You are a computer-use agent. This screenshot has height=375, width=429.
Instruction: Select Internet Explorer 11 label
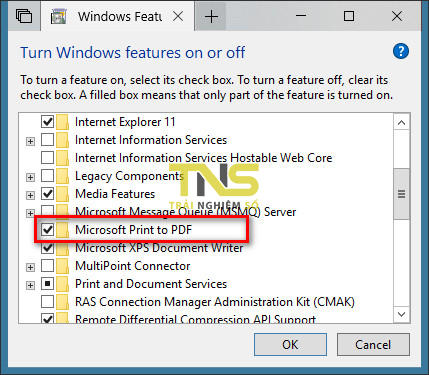tap(125, 122)
